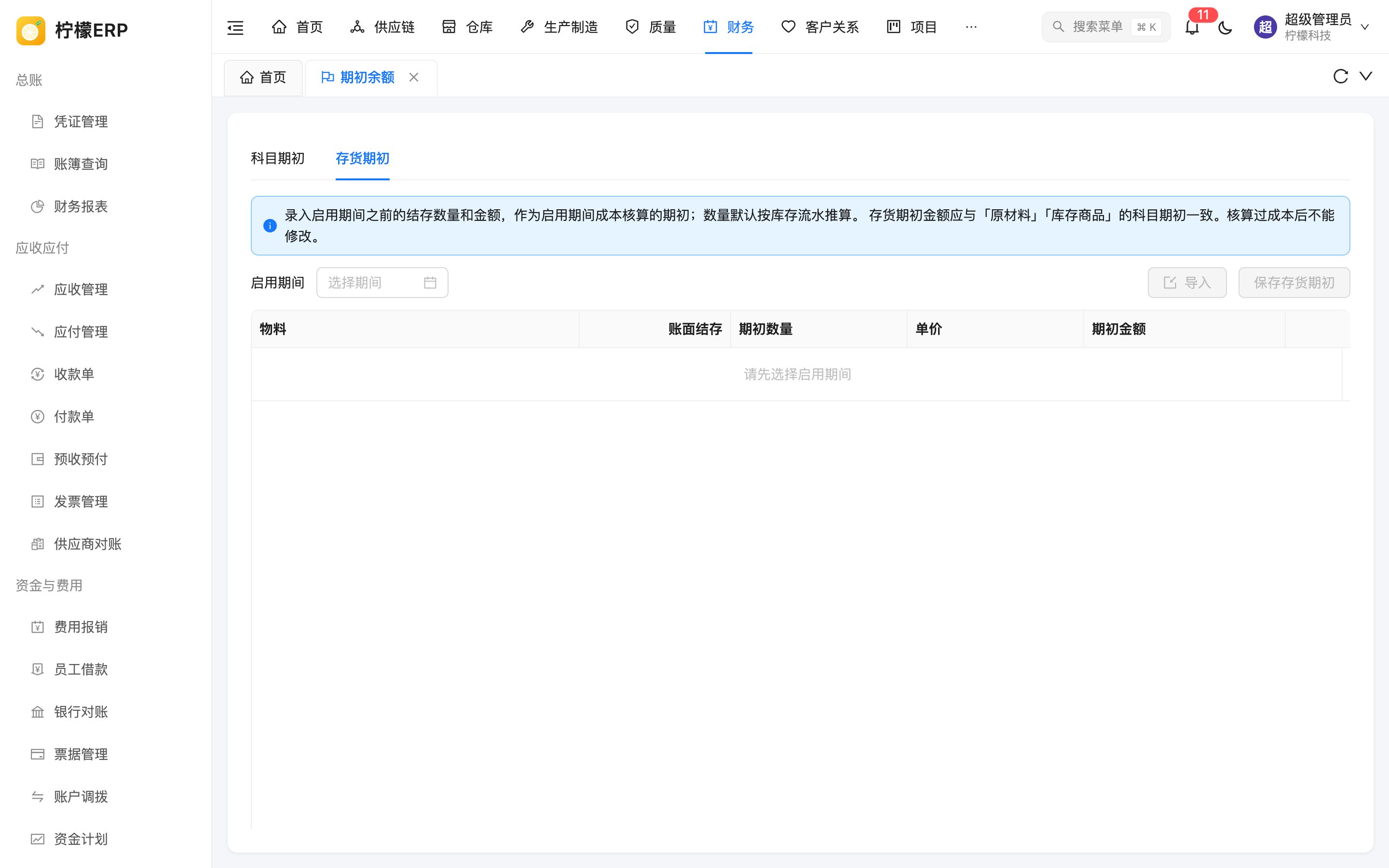1389x868 pixels.
Task: Collapse the sidebar menu toggle icon
Action: tap(235, 27)
